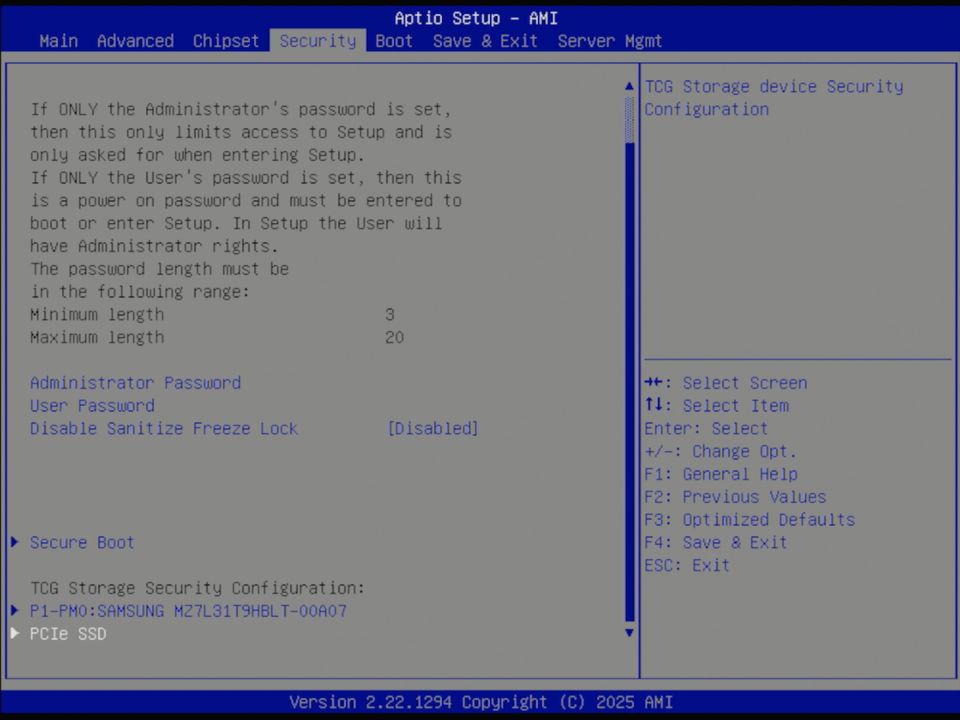
Task: Expand the SAMSUNG MZ7L31T9HBLT drive entry
Action: click(x=188, y=611)
